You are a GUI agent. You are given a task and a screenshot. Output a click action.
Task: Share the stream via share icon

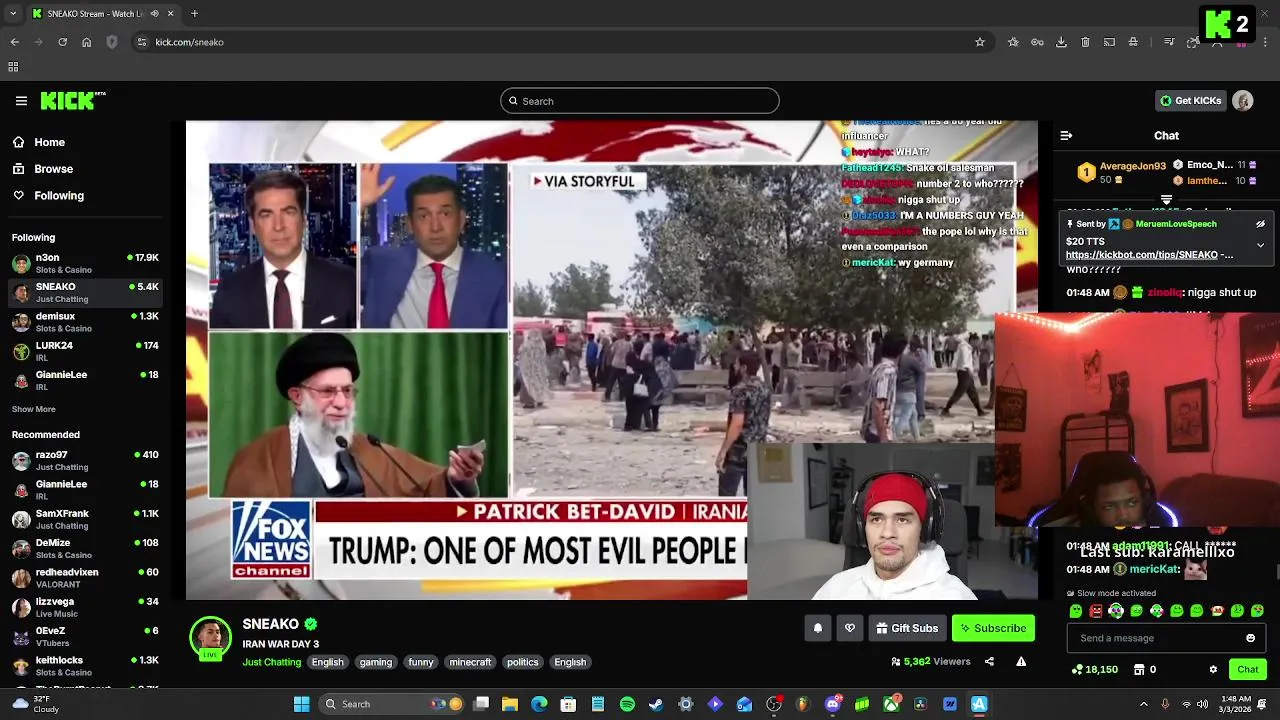[989, 661]
